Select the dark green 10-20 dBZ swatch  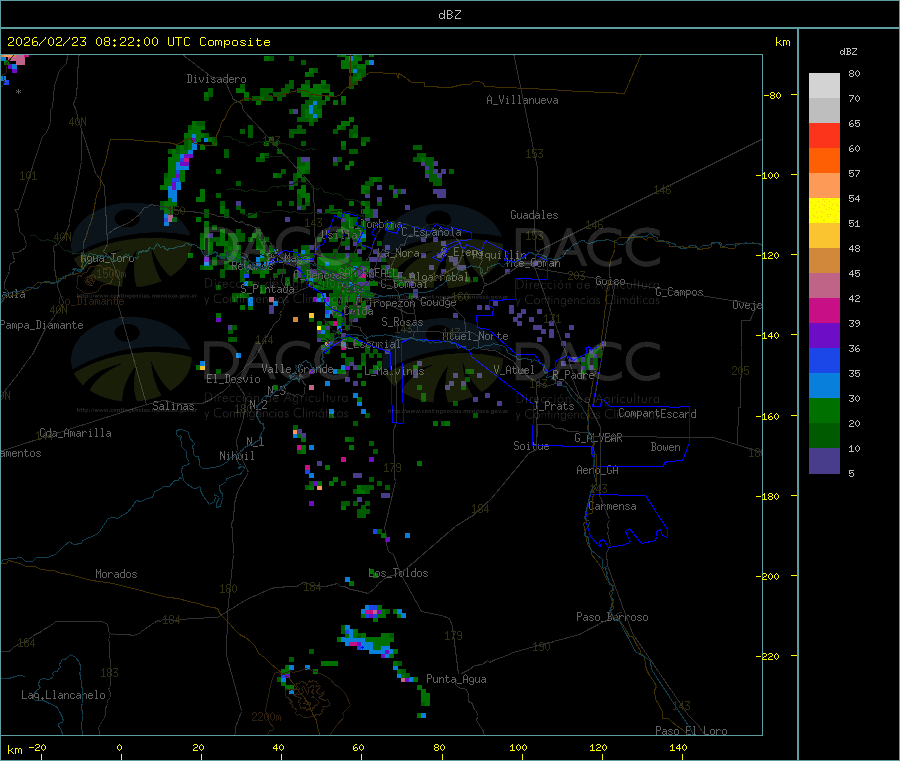click(x=824, y=435)
